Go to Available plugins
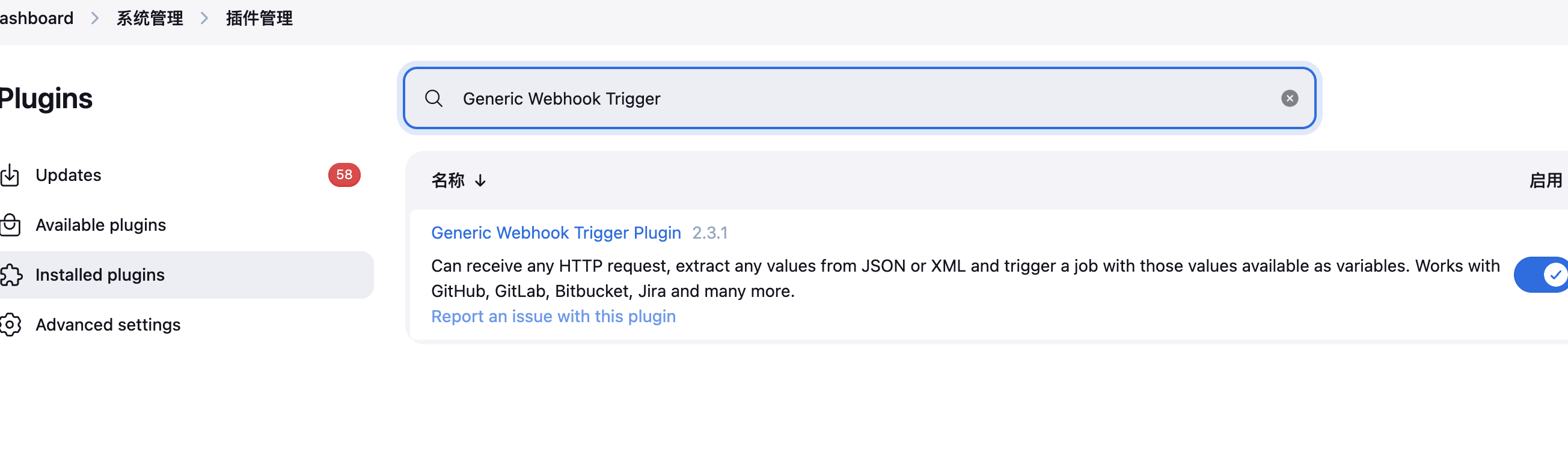This screenshot has height=452, width=1568. (x=100, y=225)
